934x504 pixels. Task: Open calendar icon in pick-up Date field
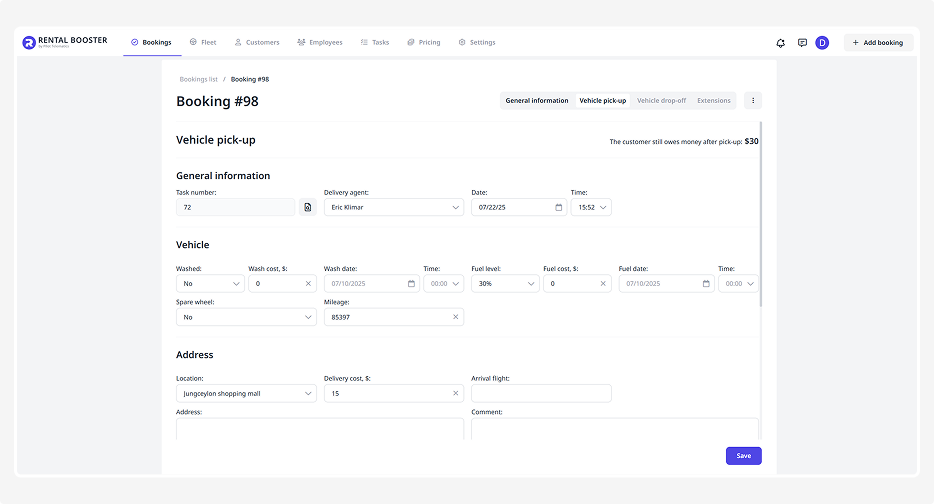[x=558, y=207]
